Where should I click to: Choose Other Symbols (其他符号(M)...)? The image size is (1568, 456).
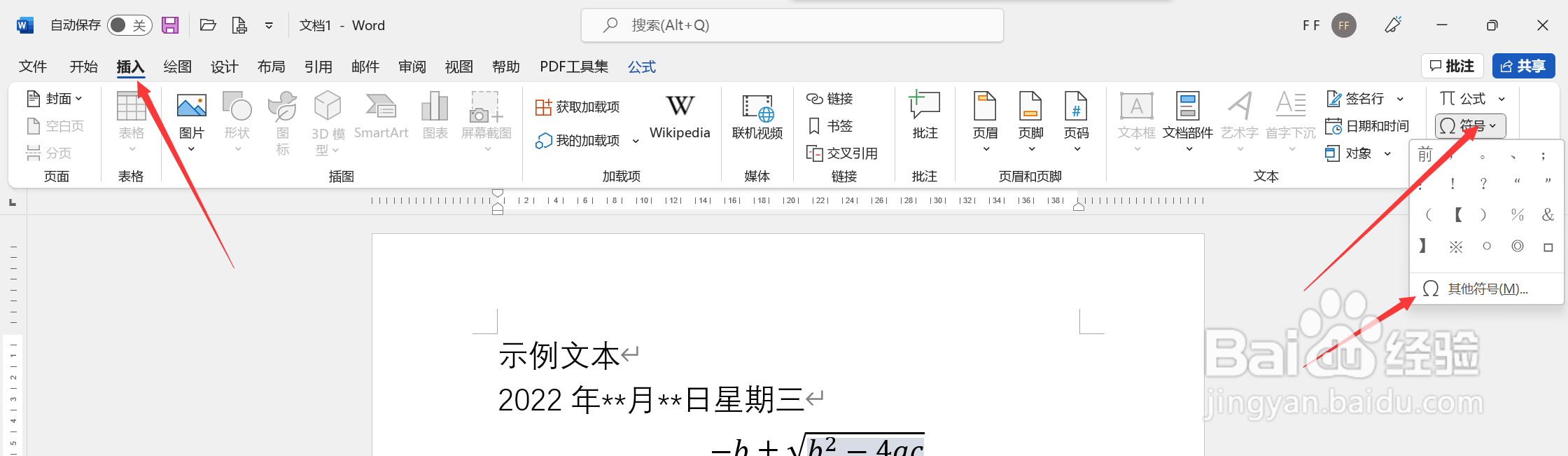pos(1487,289)
